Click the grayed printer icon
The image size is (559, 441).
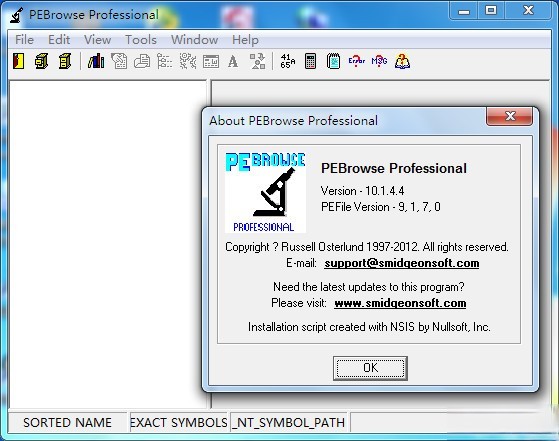(x=142, y=61)
